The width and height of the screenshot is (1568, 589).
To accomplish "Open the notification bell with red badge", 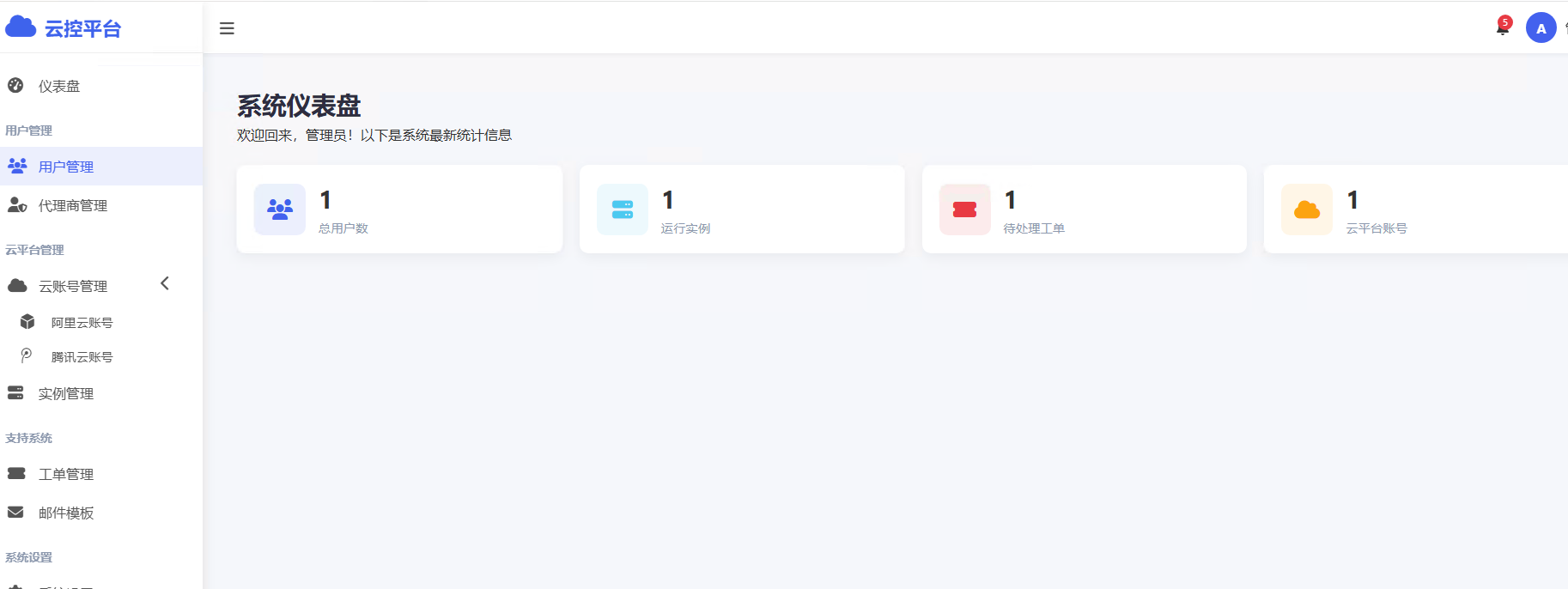I will (x=1502, y=28).
